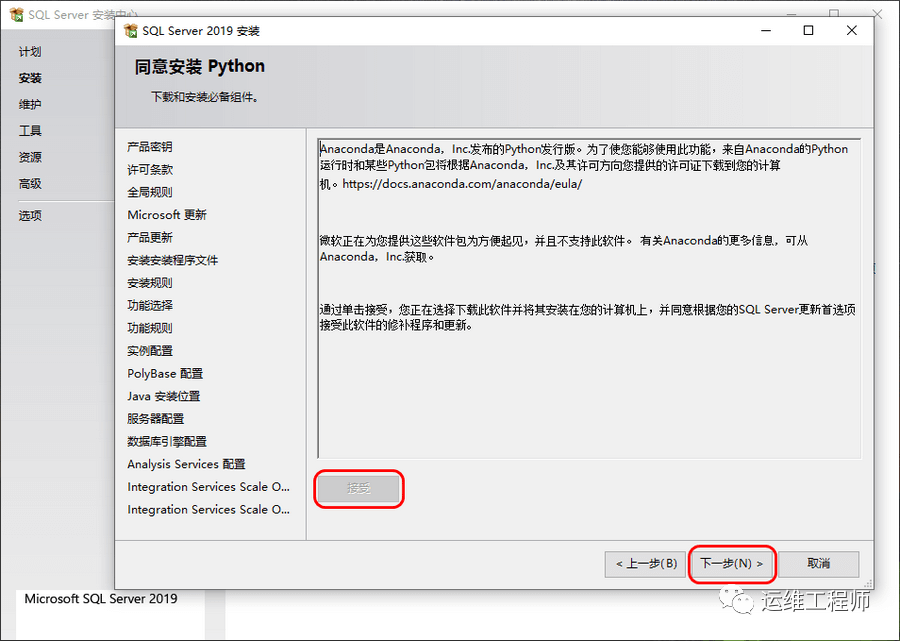The width and height of the screenshot is (900, 641).
Task: Click the 同意安装 Python heading
Action: point(200,67)
